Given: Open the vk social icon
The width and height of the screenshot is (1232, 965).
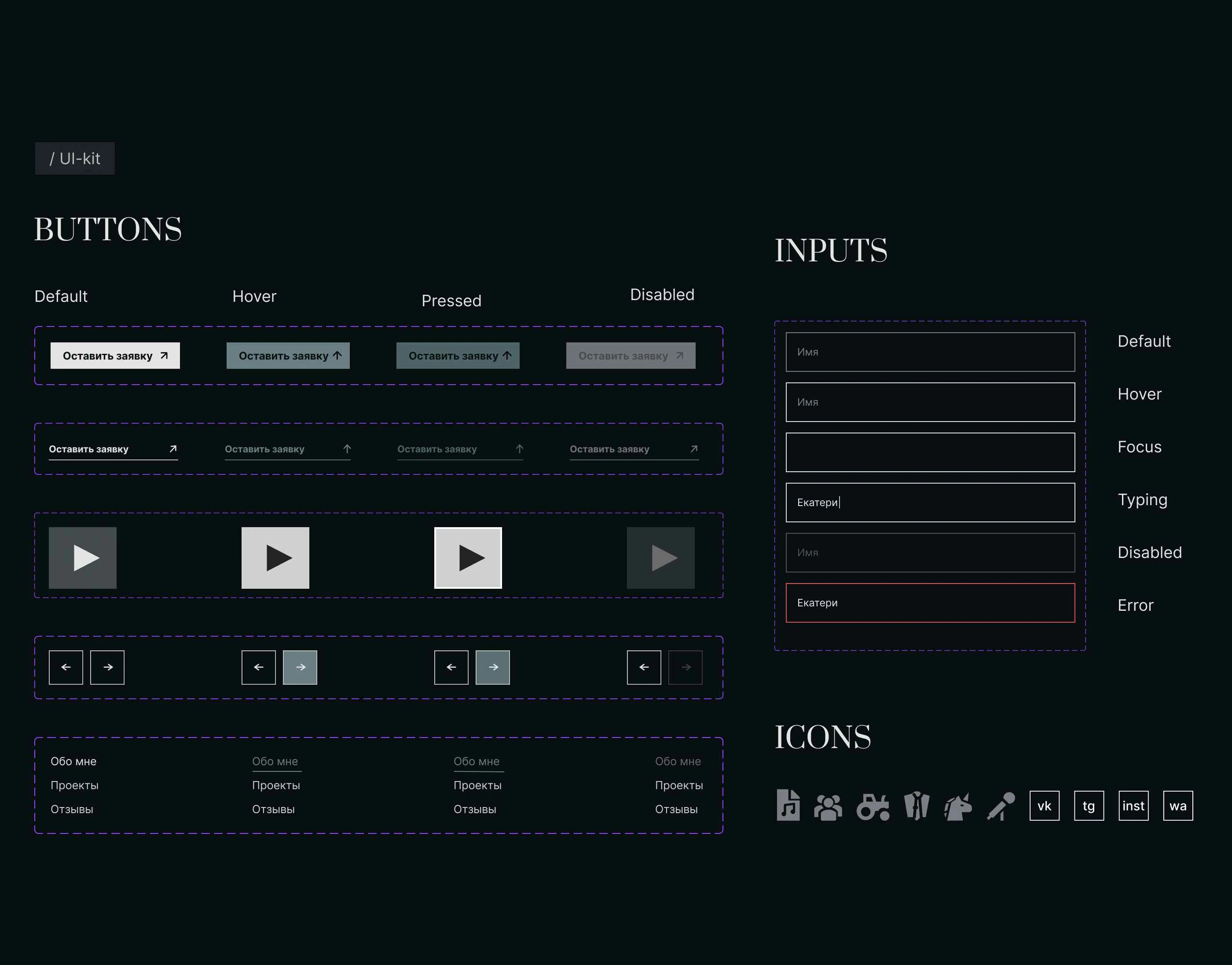Looking at the screenshot, I should (x=1044, y=806).
